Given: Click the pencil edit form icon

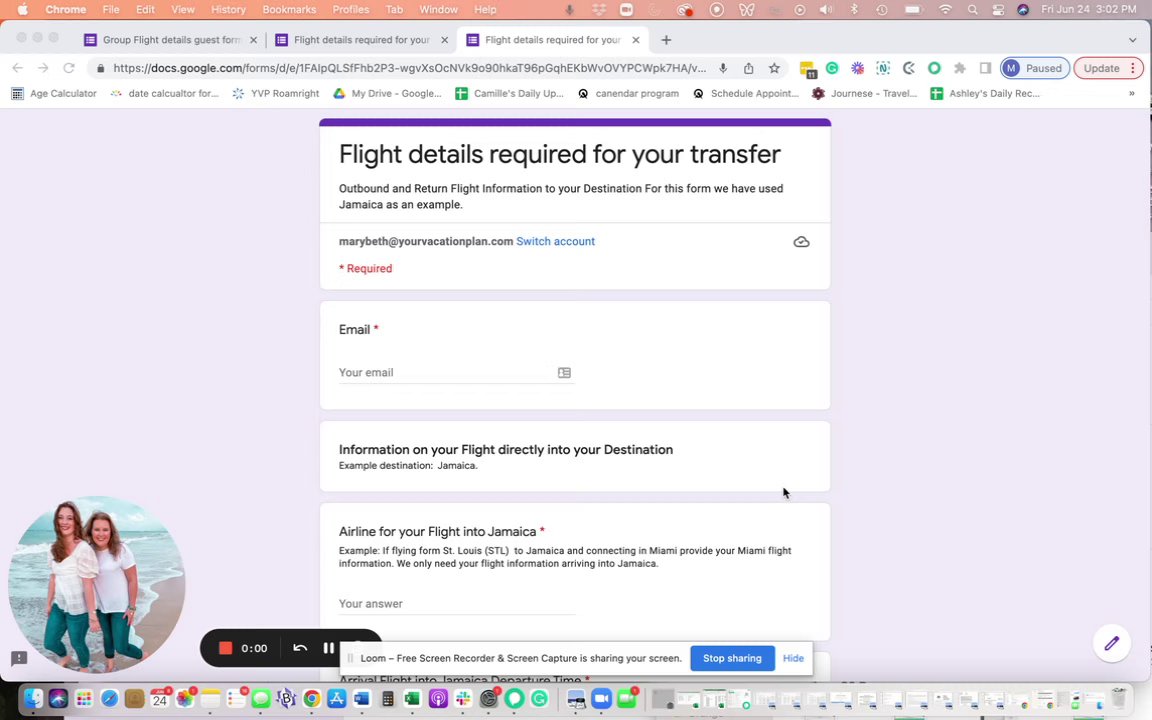Looking at the screenshot, I should pos(1112,644).
